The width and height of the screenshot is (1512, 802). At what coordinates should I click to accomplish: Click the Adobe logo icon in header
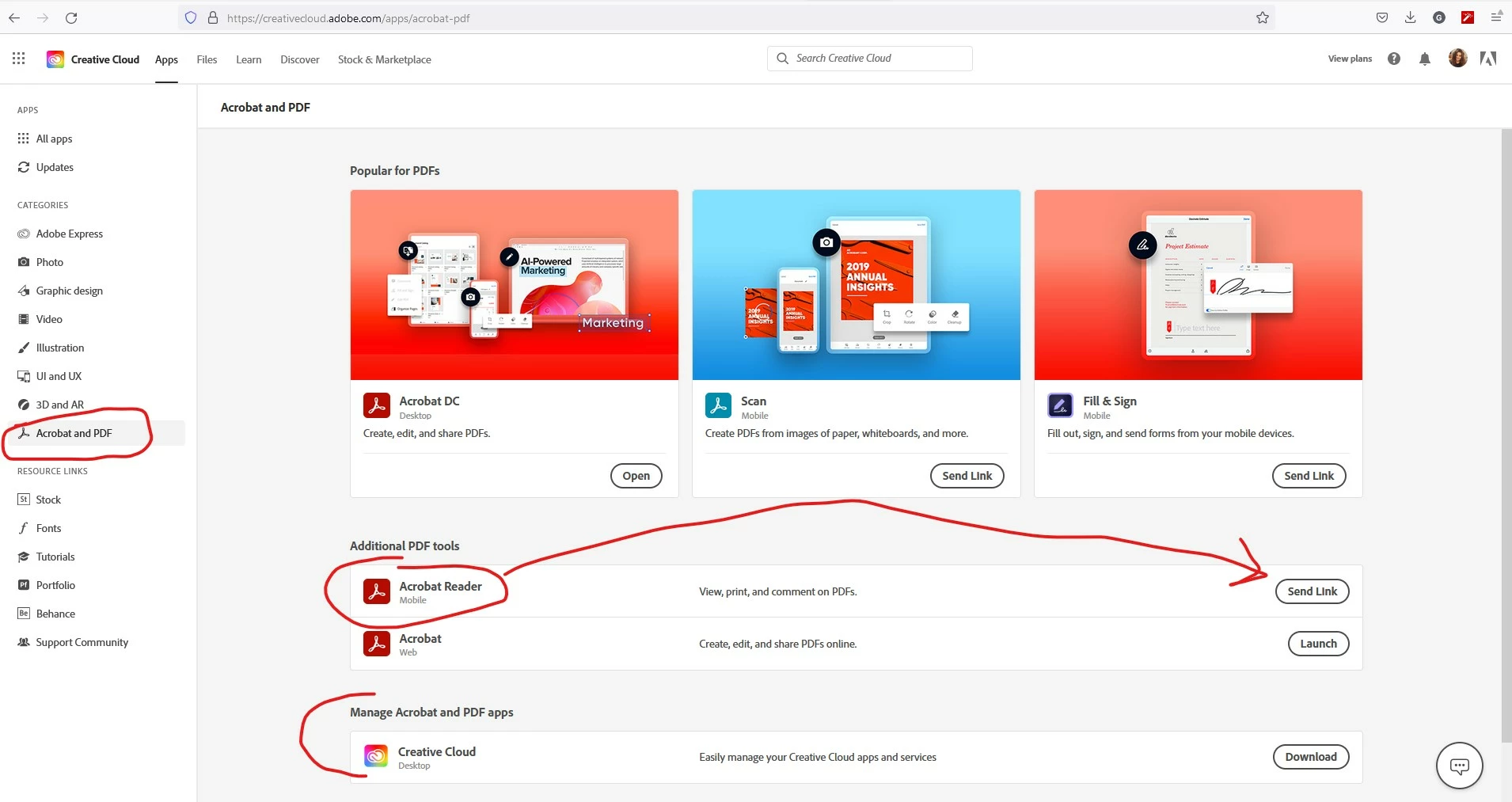pos(1488,59)
